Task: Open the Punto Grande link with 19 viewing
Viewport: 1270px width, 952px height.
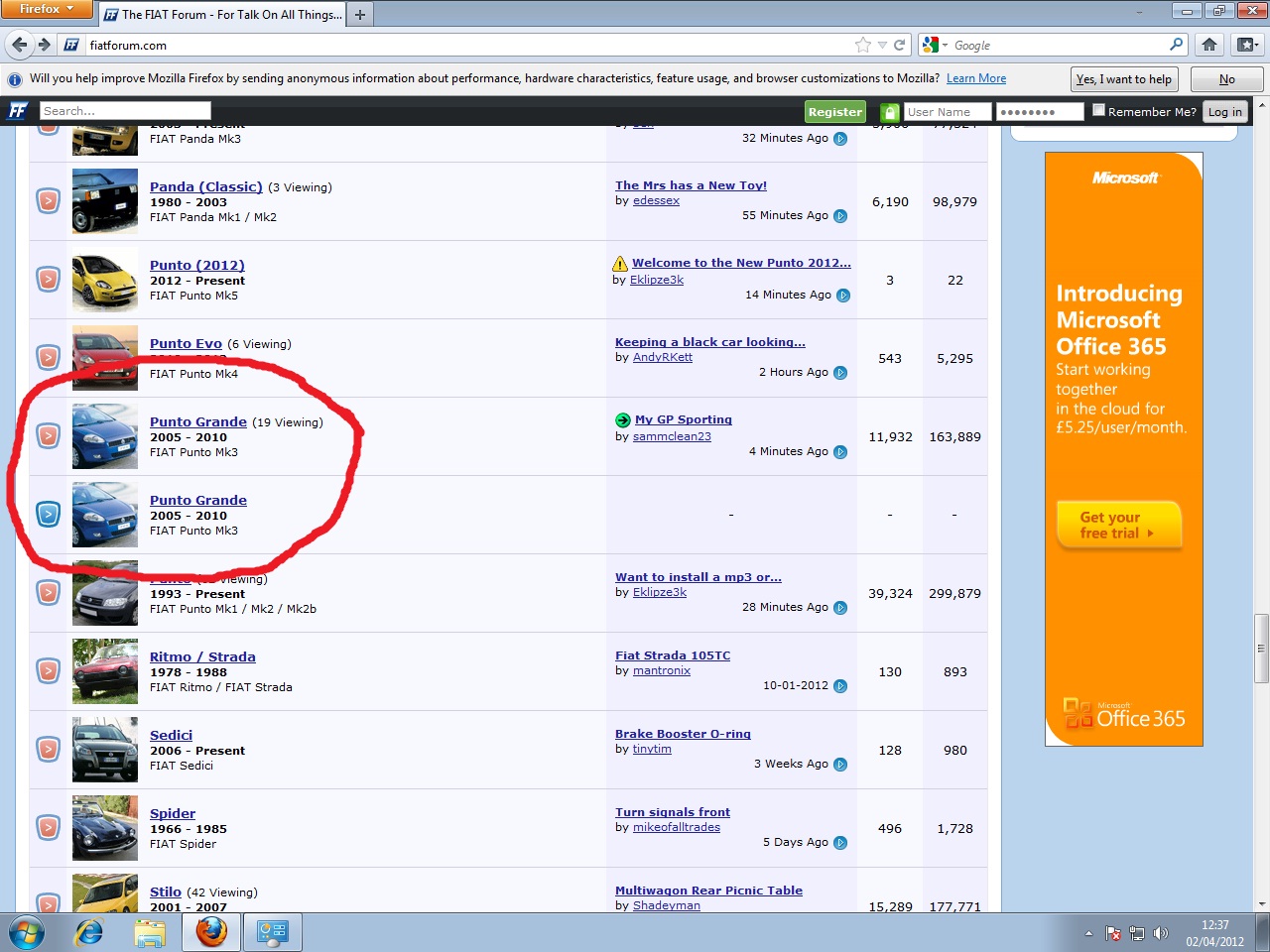Action: point(198,421)
